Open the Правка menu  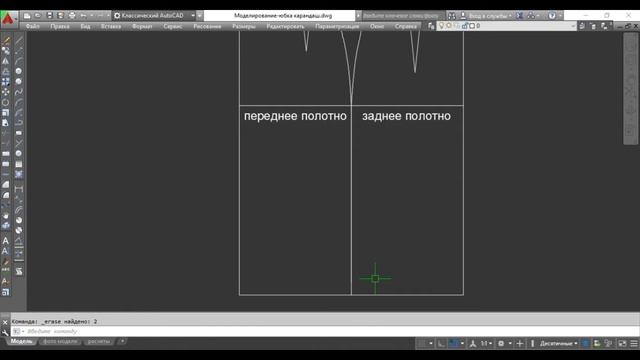pos(60,26)
